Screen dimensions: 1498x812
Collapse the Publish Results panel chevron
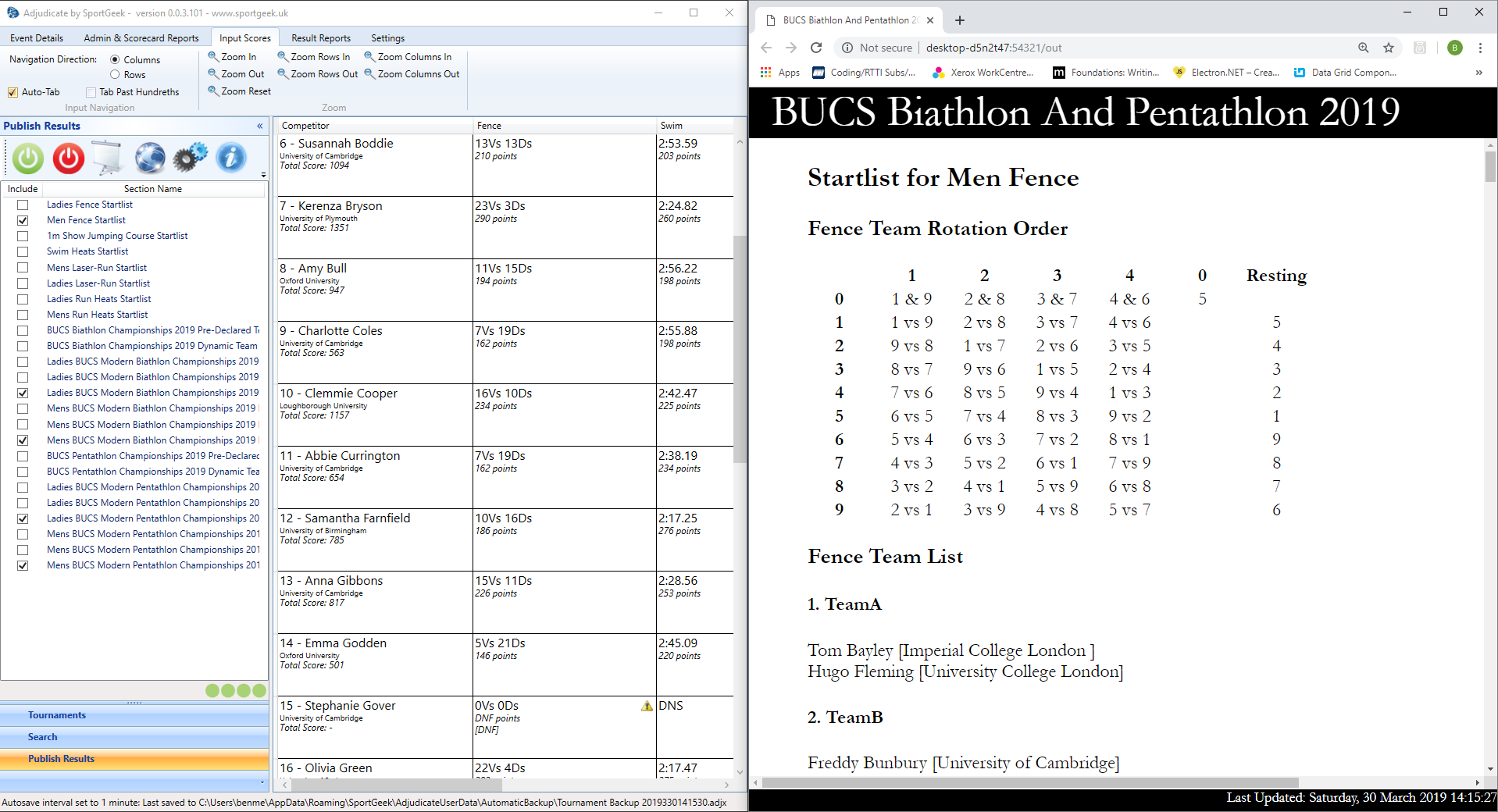click(x=260, y=126)
